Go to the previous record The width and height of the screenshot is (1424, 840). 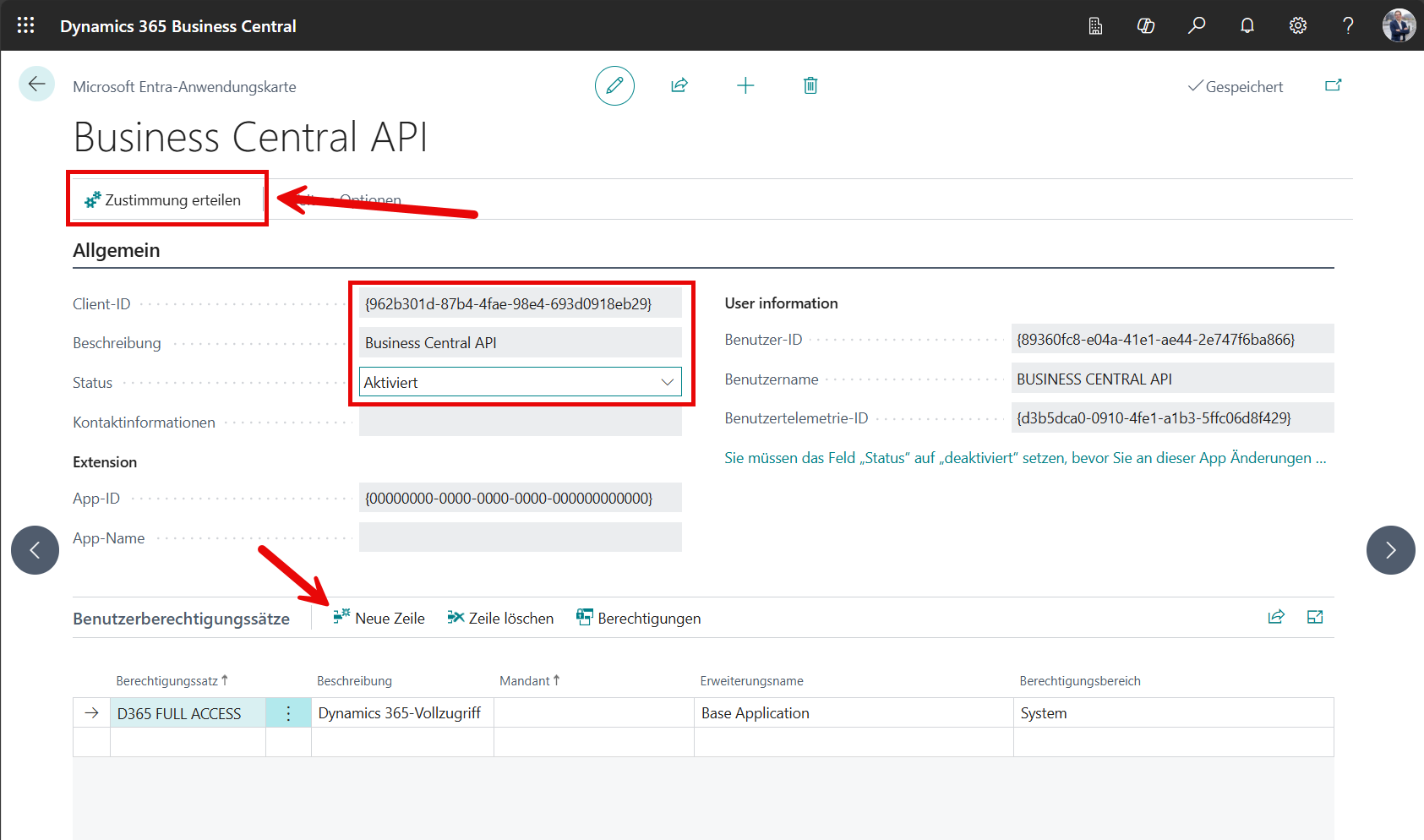[x=35, y=550]
